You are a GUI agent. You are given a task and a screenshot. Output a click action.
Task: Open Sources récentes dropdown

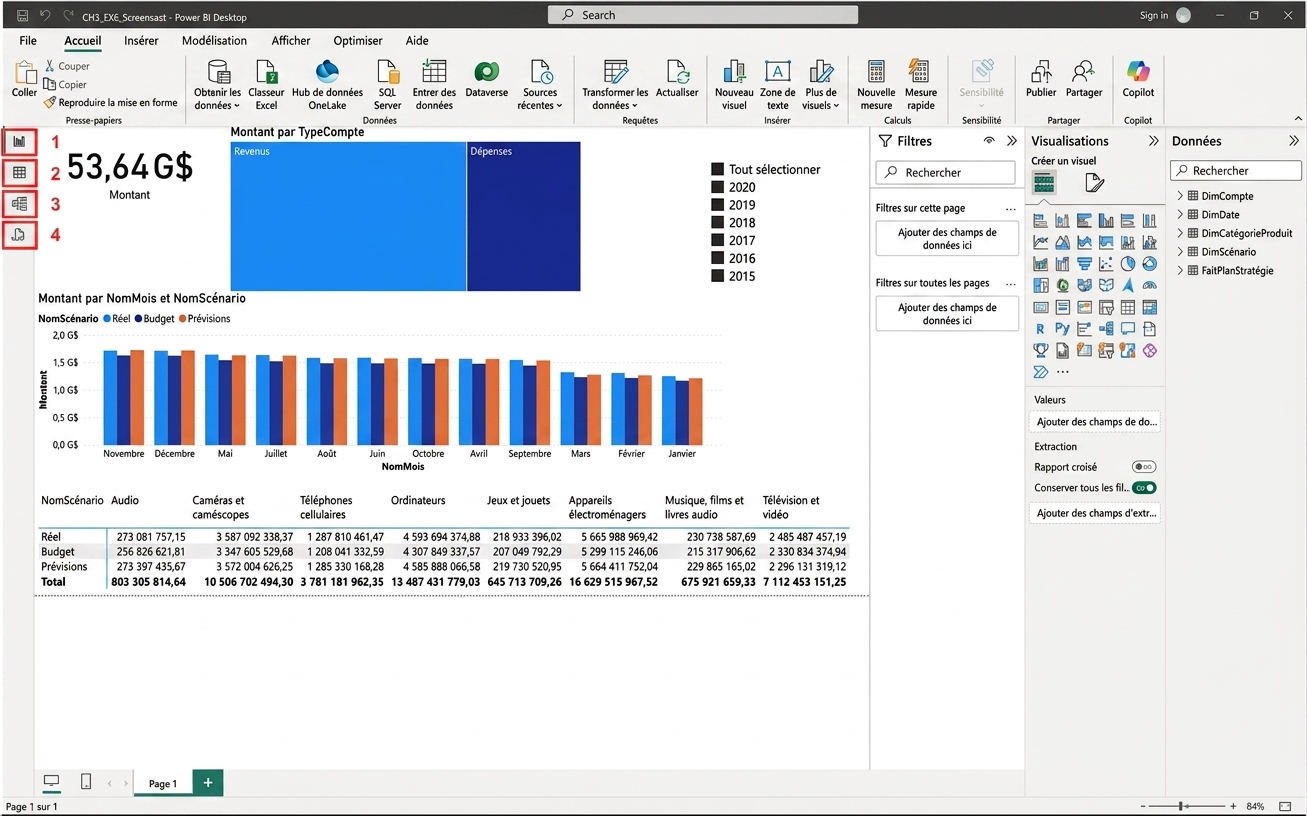coord(540,85)
